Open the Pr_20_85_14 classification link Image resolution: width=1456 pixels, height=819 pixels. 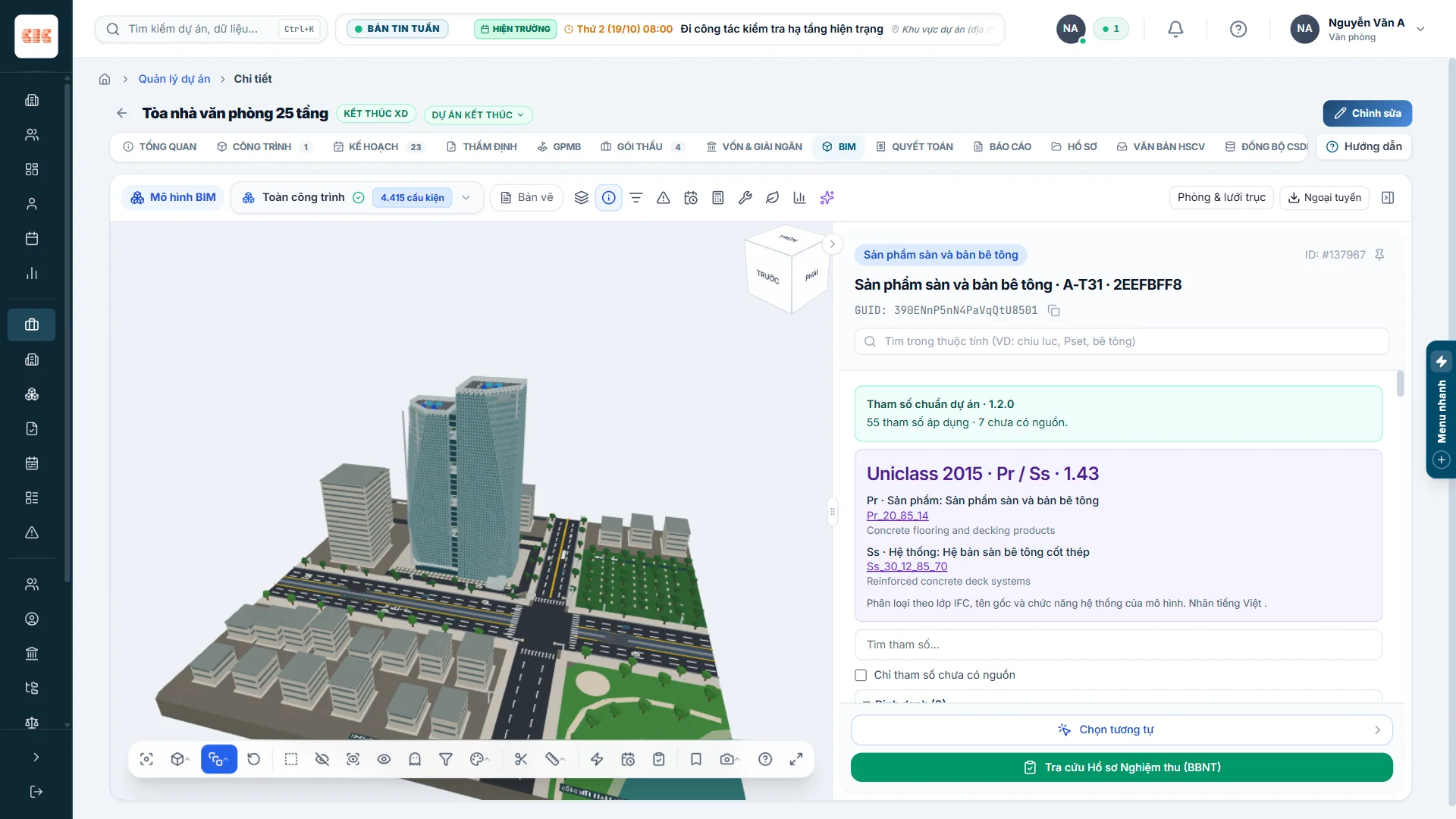click(x=897, y=516)
